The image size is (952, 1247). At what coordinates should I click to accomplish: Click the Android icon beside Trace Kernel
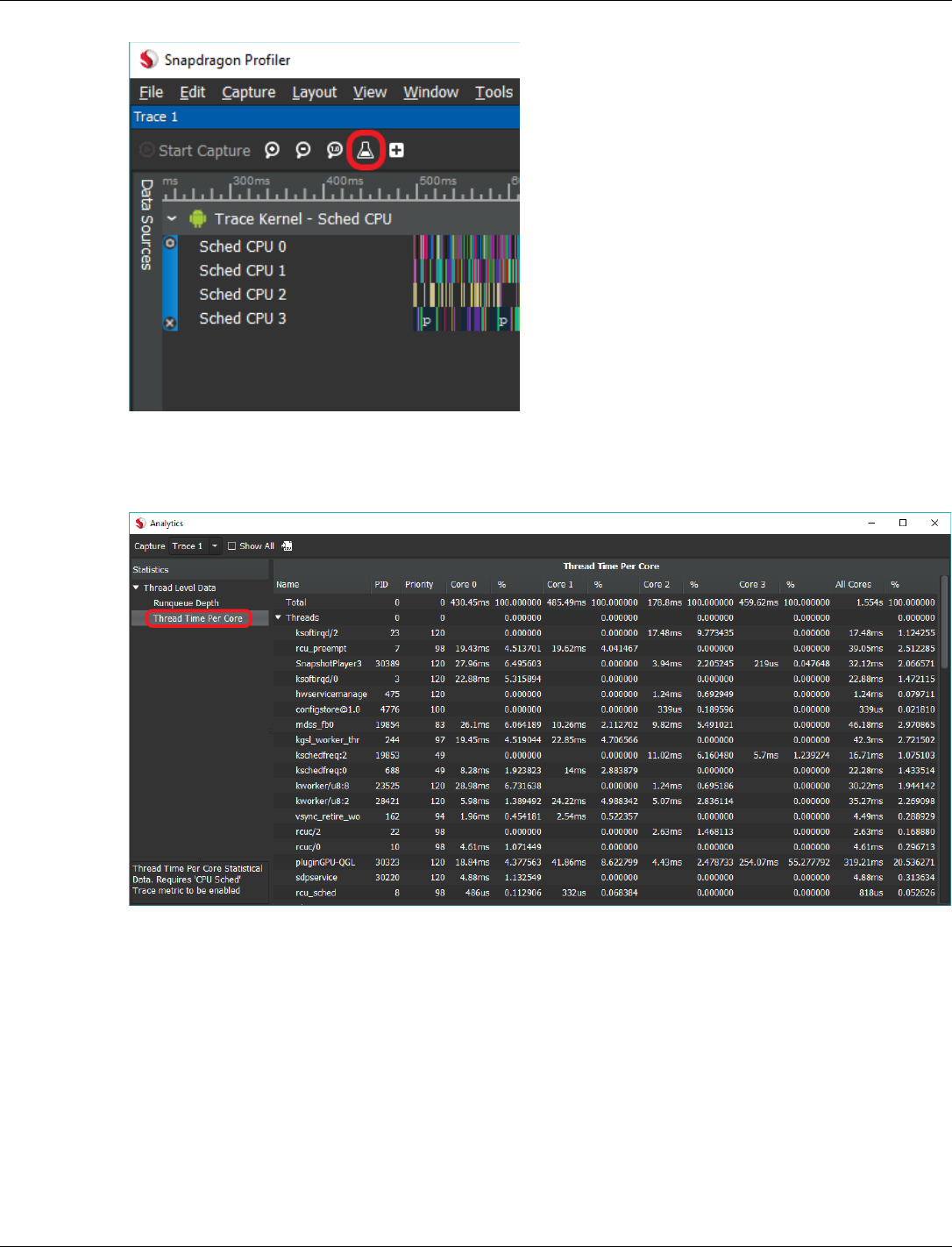pyautogui.click(x=198, y=218)
